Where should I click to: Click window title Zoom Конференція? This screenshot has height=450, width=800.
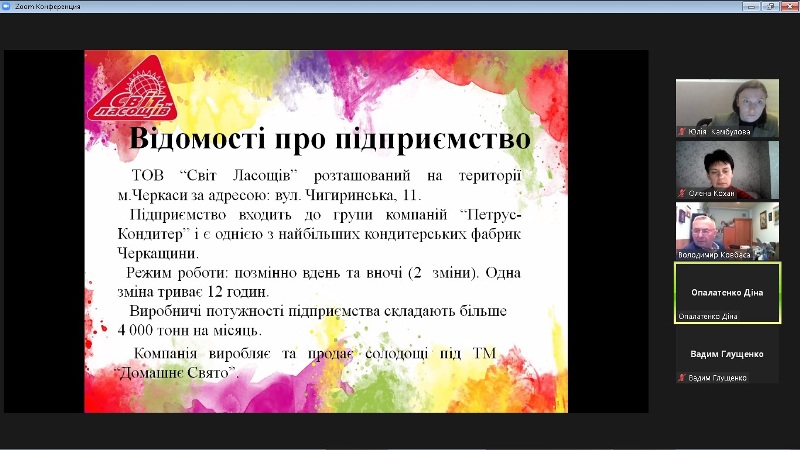point(47,7)
